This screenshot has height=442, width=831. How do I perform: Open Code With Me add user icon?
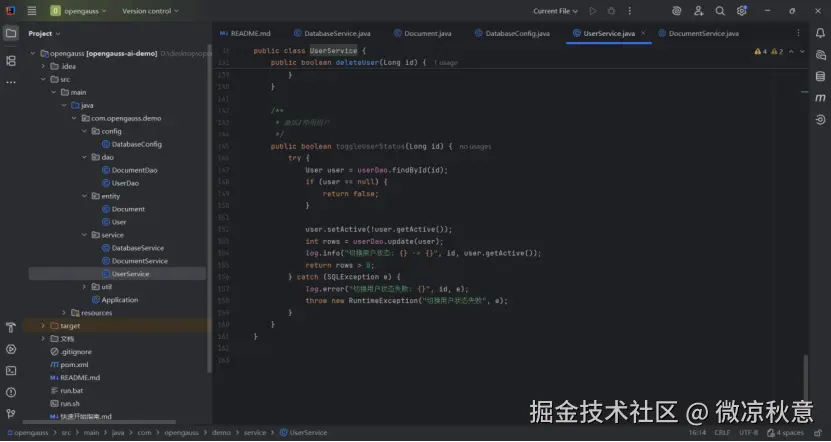699,11
